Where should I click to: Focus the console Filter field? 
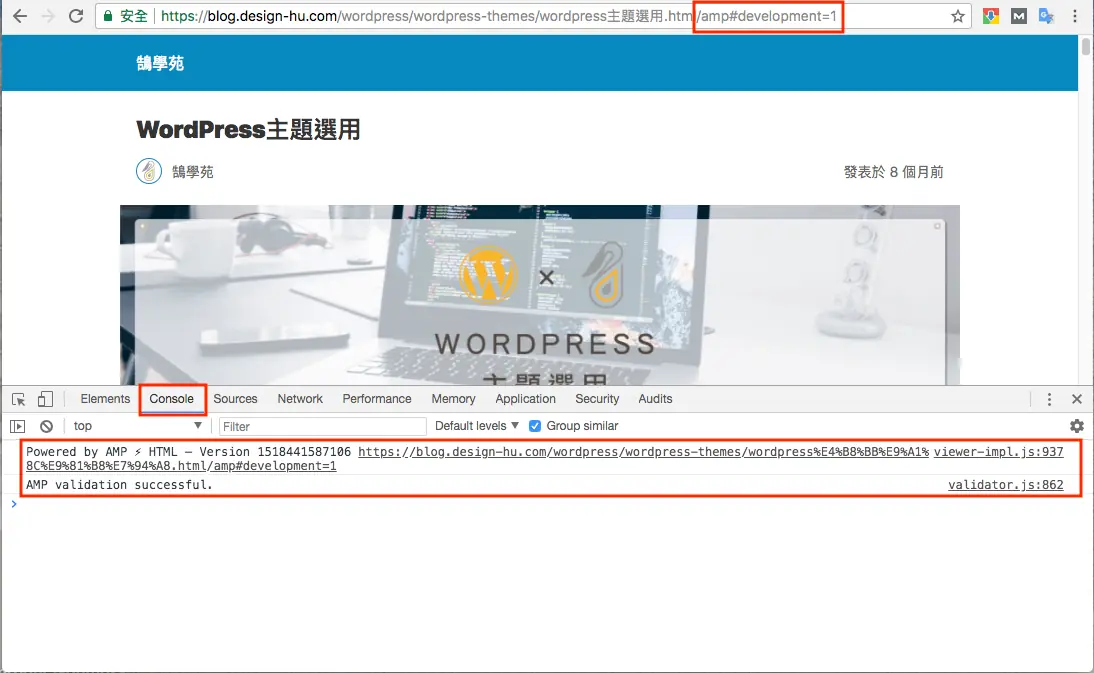(x=322, y=426)
